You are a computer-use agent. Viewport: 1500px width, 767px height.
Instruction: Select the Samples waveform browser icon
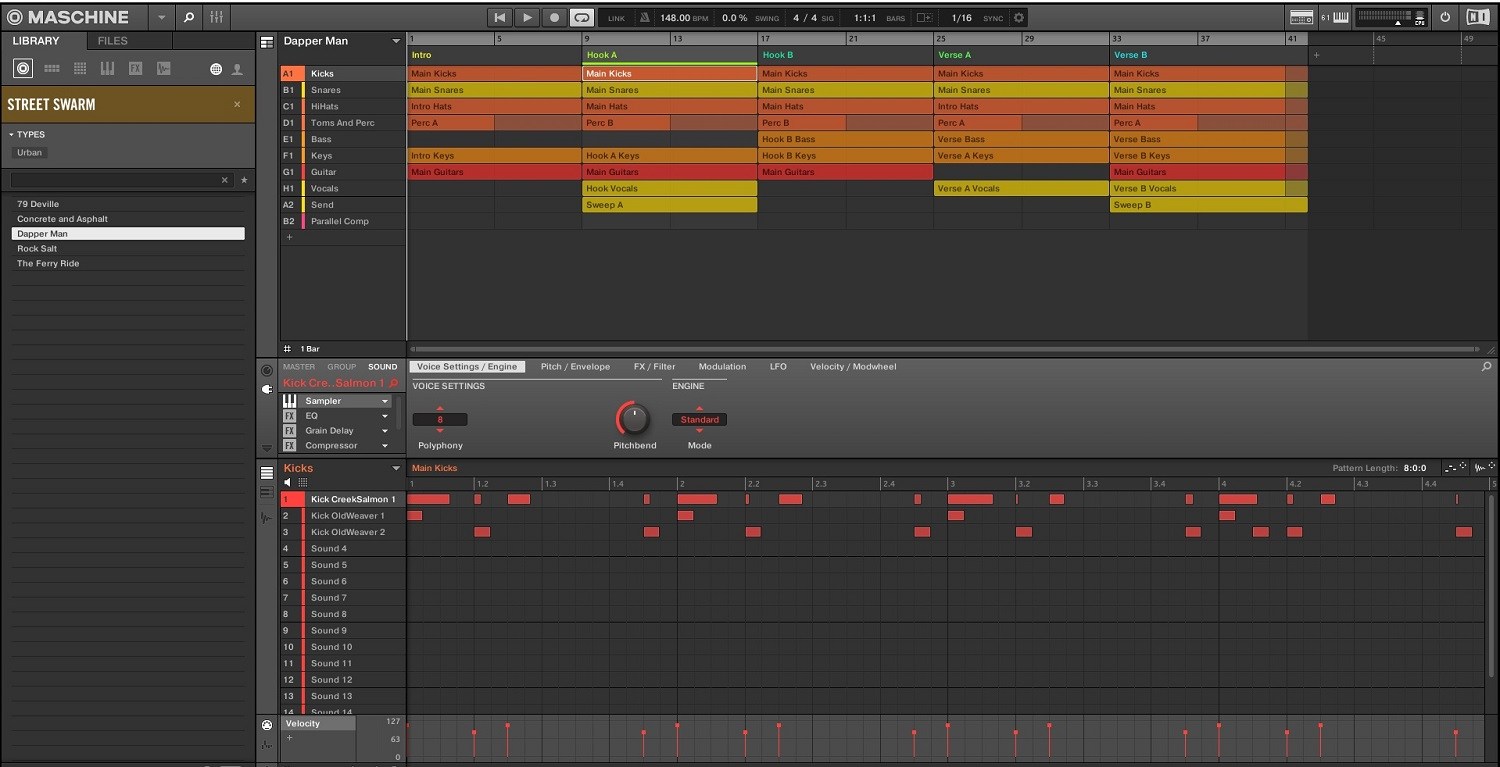click(163, 68)
